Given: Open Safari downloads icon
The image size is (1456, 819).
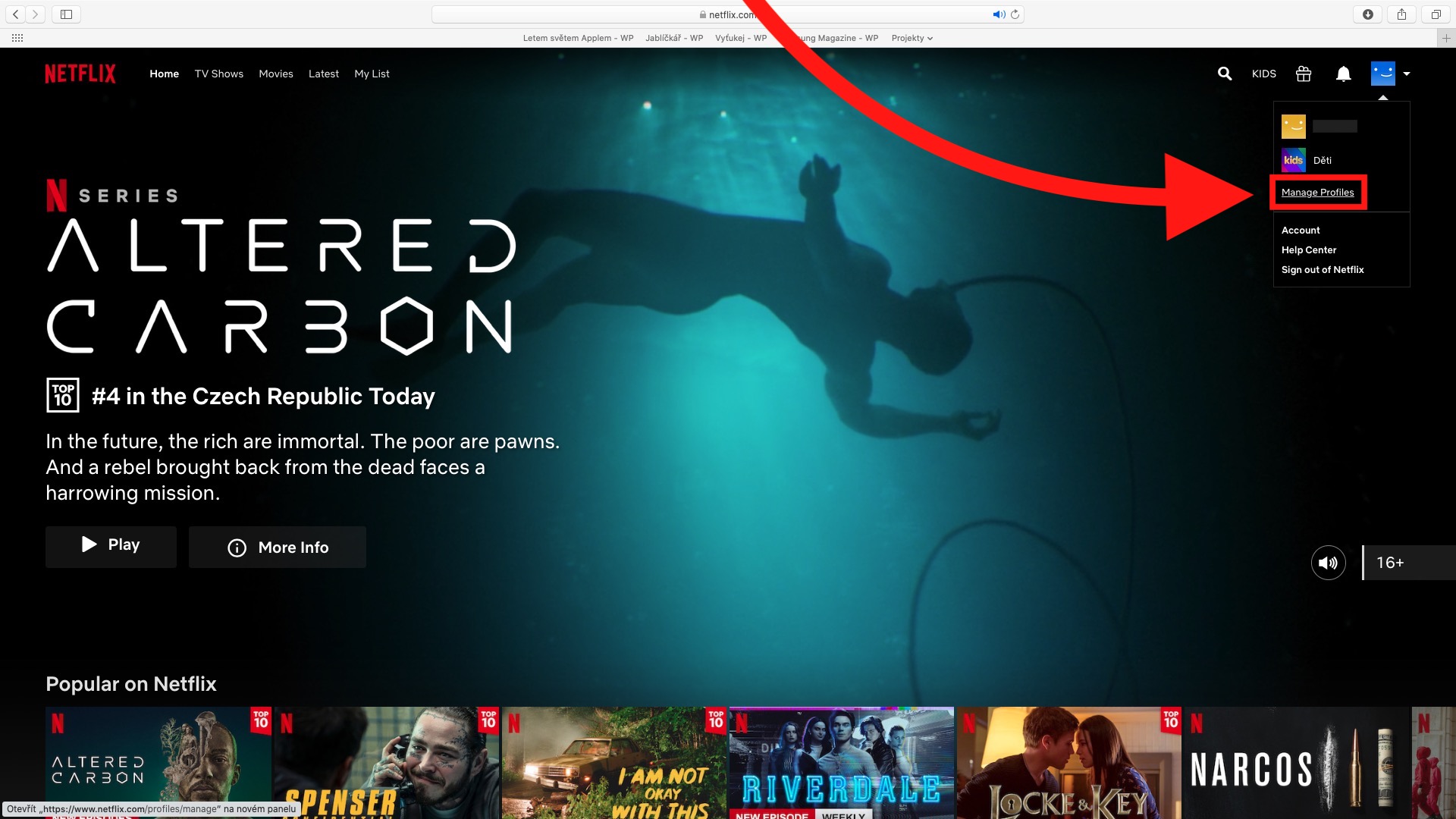Looking at the screenshot, I should (1367, 14).
